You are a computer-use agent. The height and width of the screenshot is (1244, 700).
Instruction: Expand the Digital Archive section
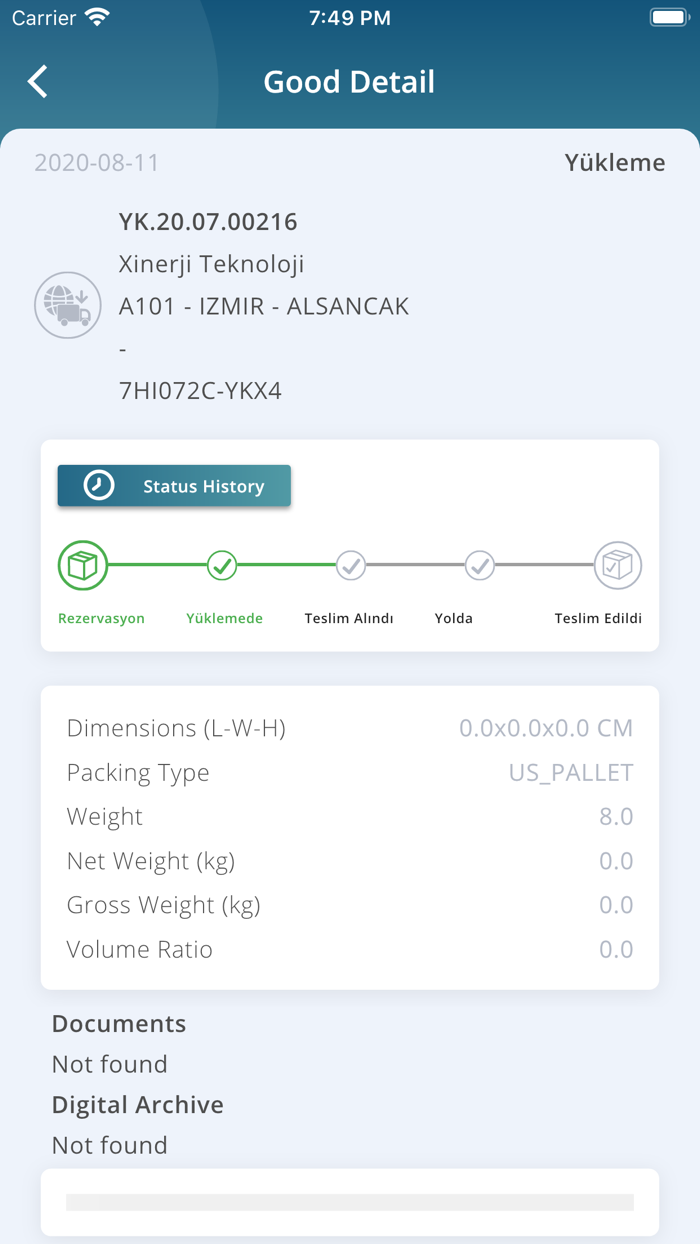click(x=137, y=1105)
